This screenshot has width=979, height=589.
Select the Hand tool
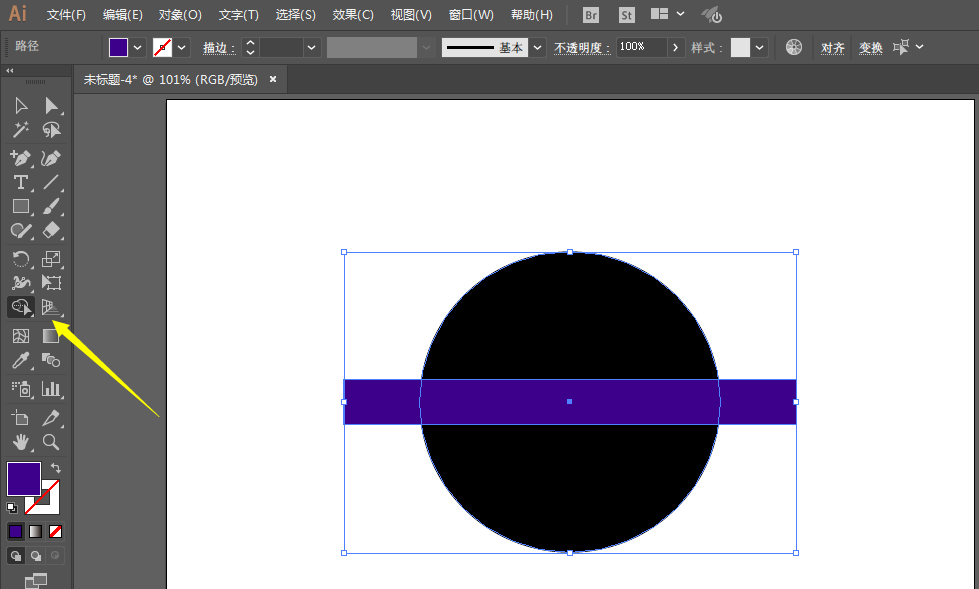21,442
